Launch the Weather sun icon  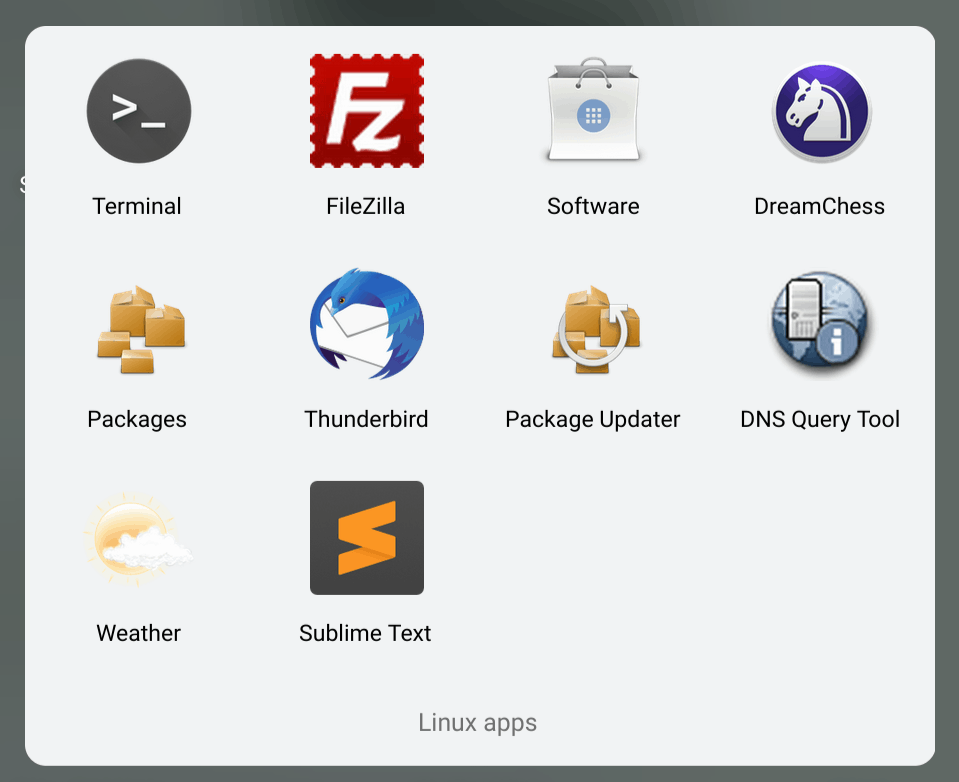(138, 538)
